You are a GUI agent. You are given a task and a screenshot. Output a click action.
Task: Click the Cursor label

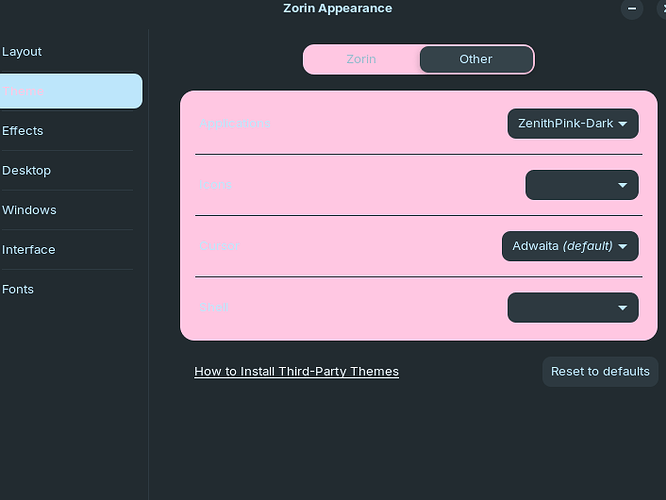219,246
